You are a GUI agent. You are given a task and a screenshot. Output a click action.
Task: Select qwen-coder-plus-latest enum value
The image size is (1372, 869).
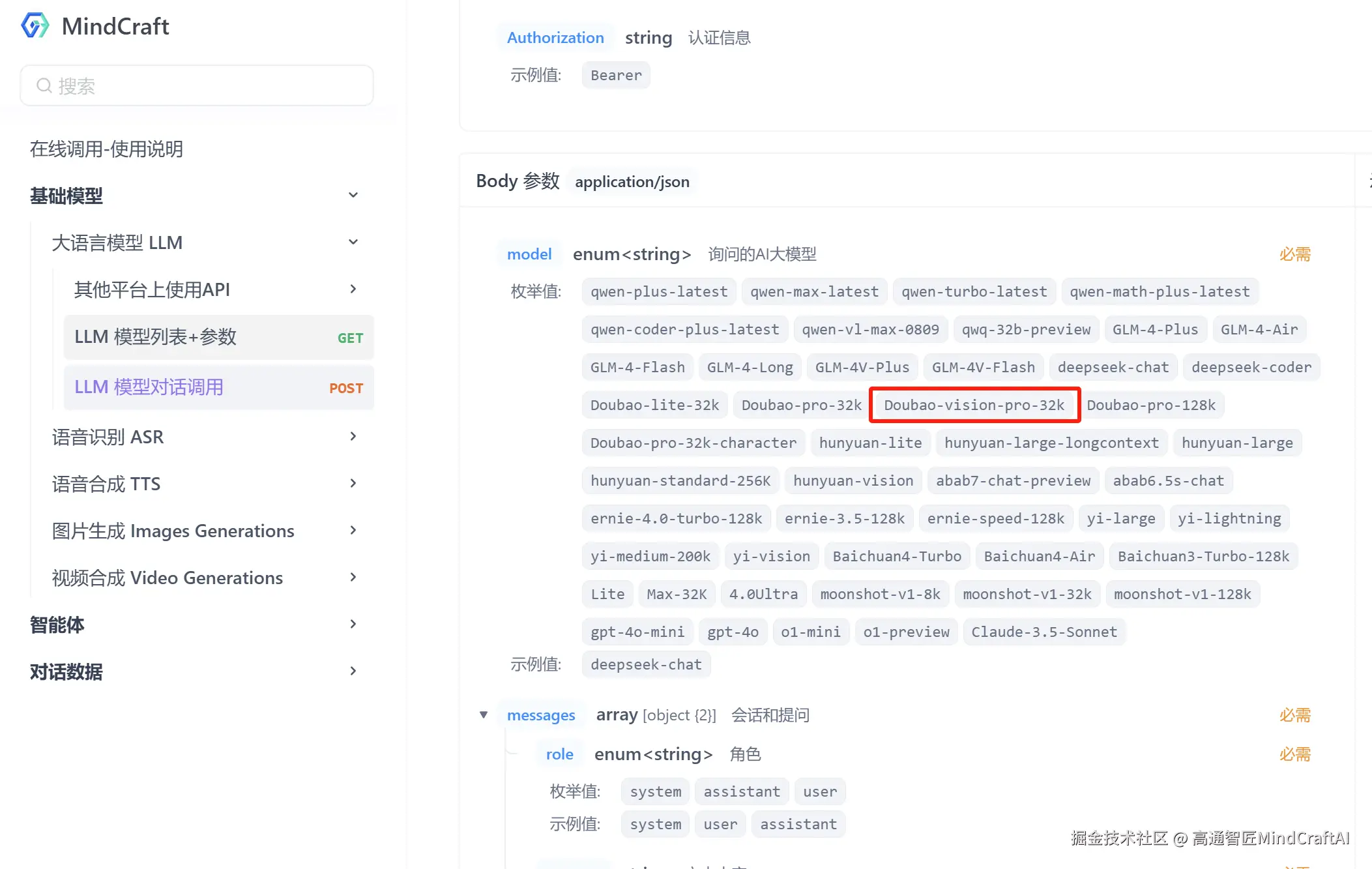point(684,330)
